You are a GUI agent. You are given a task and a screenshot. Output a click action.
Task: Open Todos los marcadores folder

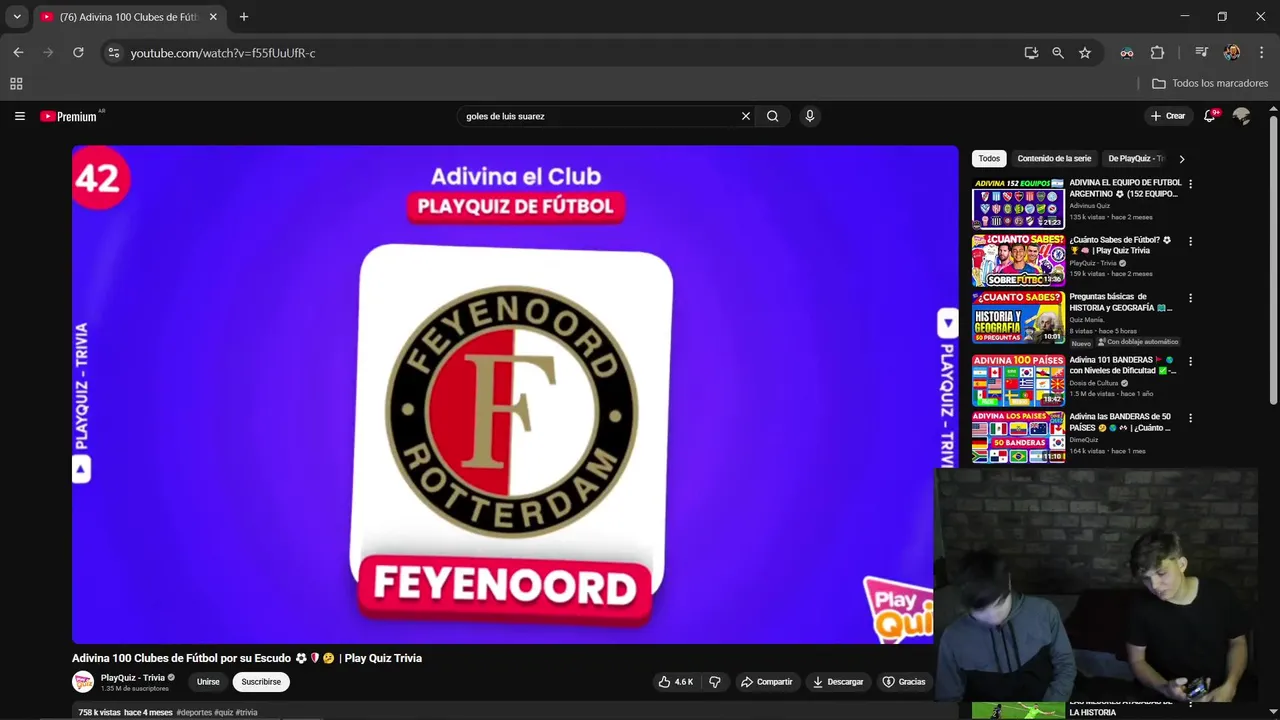(1210, 84)
